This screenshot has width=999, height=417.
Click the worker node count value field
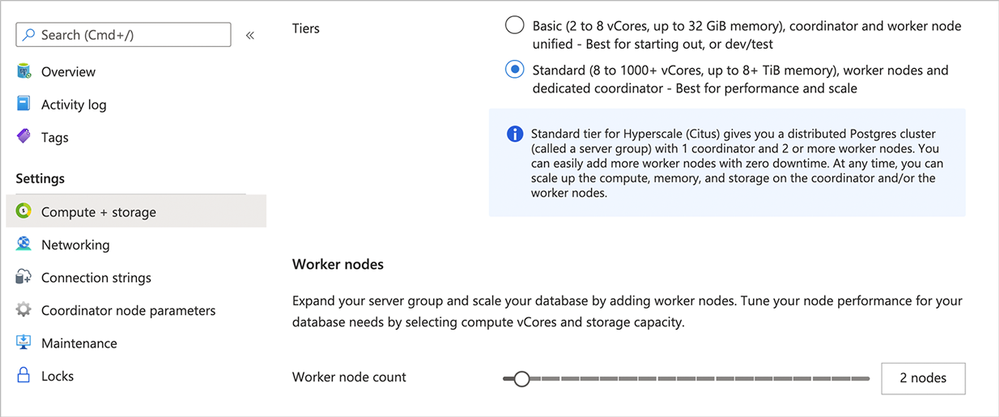pyautogui.click(x=923, y=378)
